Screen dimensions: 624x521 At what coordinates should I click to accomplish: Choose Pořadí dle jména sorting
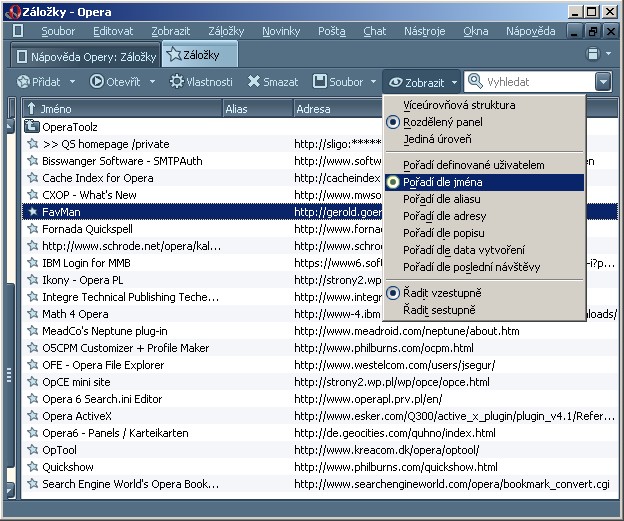click(x=484, y=182)
